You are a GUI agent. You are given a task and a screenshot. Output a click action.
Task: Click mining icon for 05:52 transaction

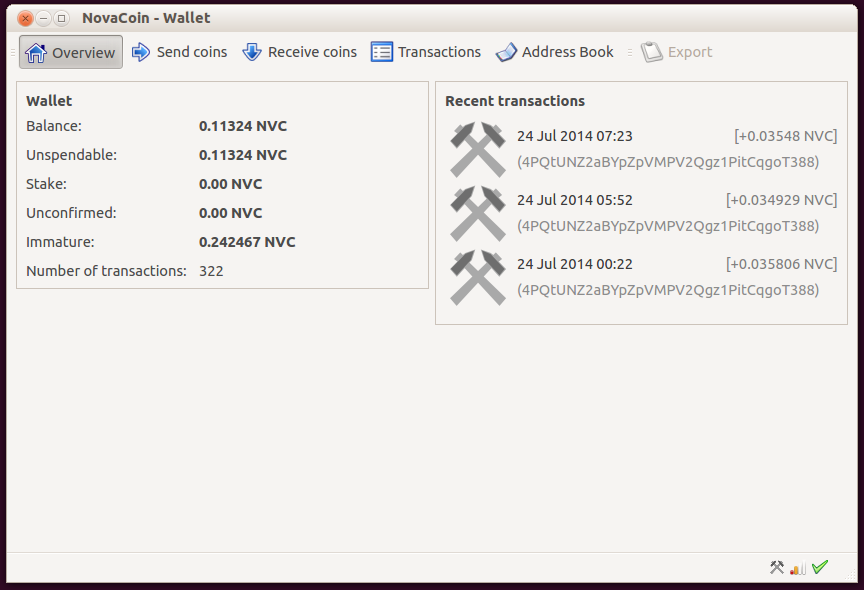point(478,213)
